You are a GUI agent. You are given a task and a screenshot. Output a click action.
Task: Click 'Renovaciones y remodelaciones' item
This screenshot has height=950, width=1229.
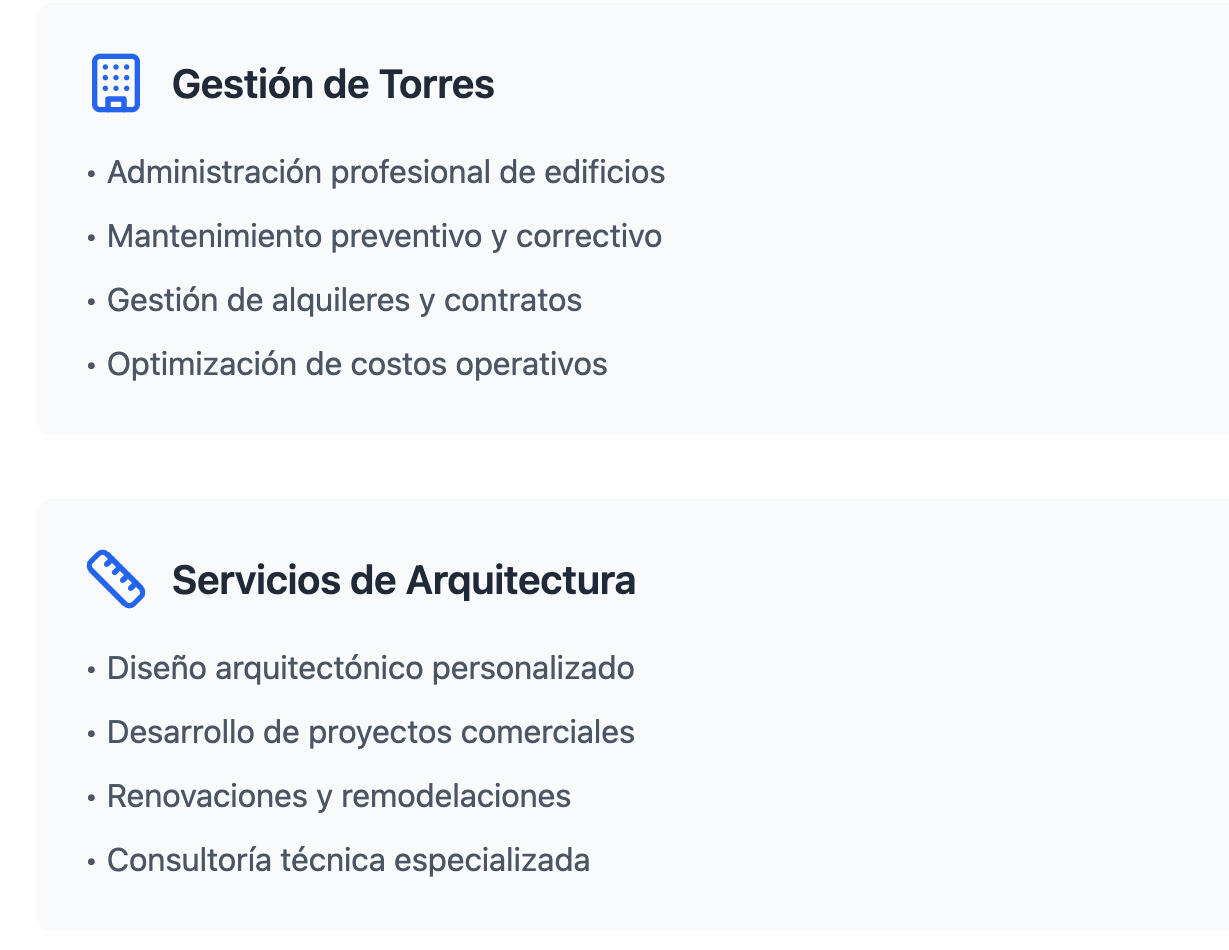pyautogui.click(x=339, y=796)
